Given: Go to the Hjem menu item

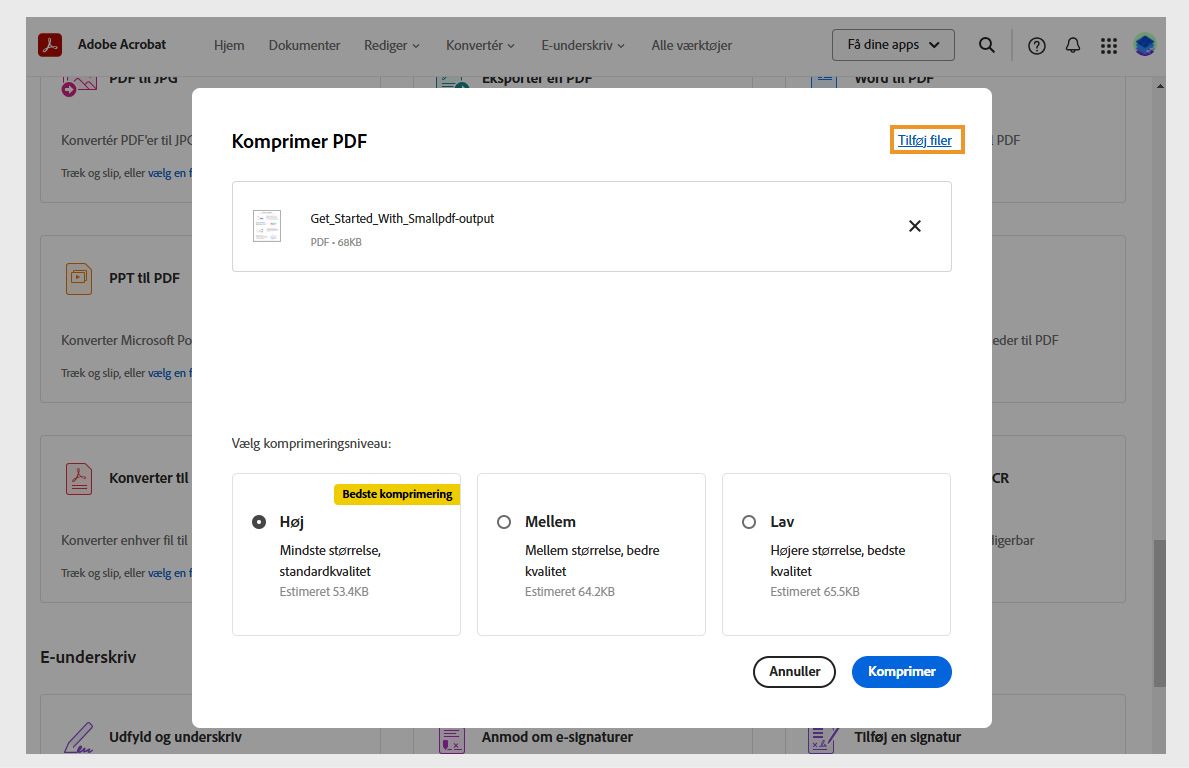Looking at the screenshot, I should (229, 45).
